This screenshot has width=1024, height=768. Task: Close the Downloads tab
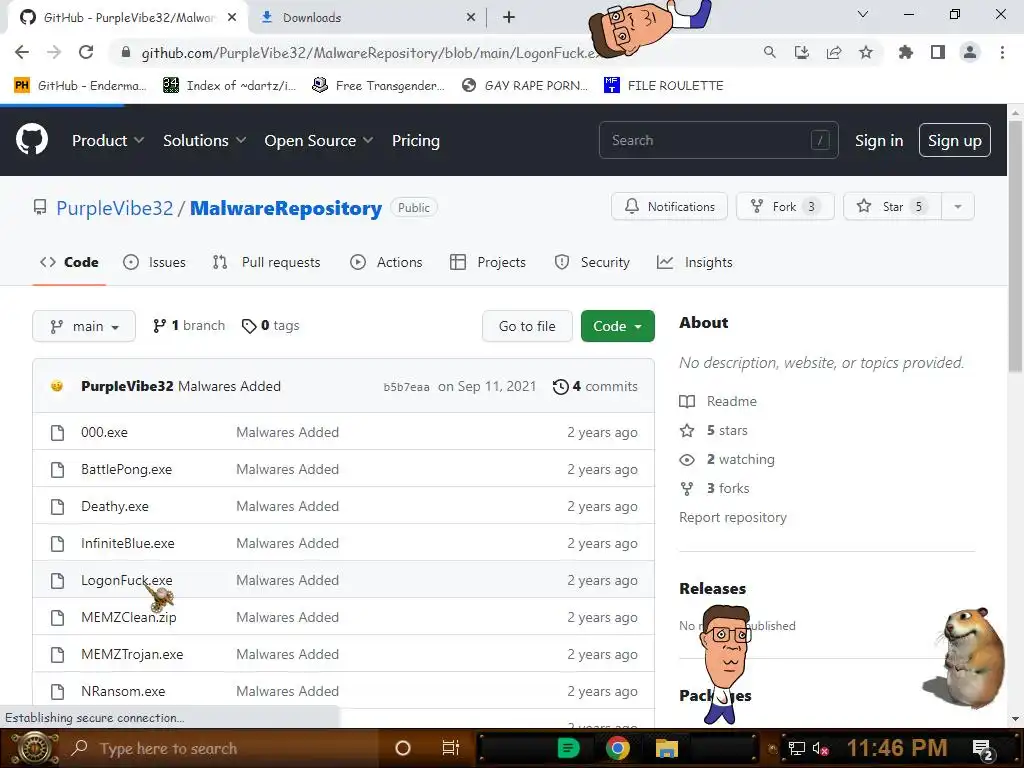(x=471, y=18)
